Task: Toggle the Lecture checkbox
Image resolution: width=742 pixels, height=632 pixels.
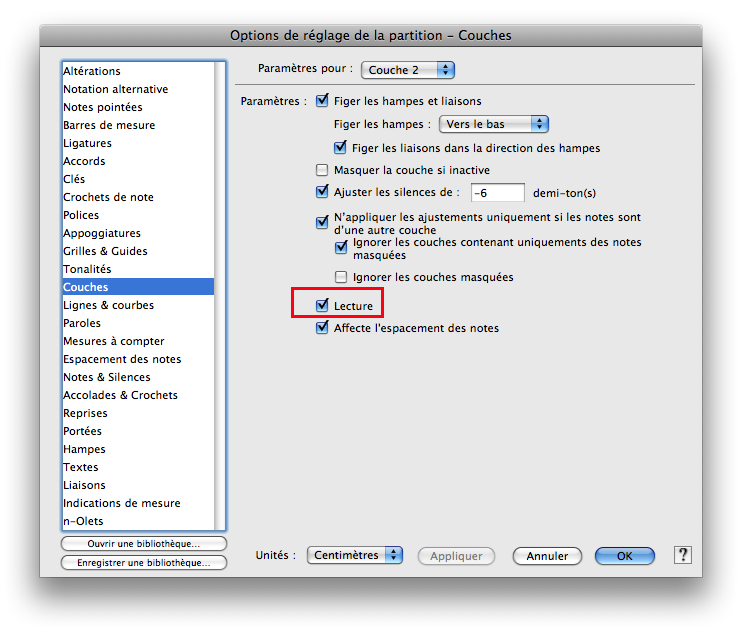Action: point(322,306)
